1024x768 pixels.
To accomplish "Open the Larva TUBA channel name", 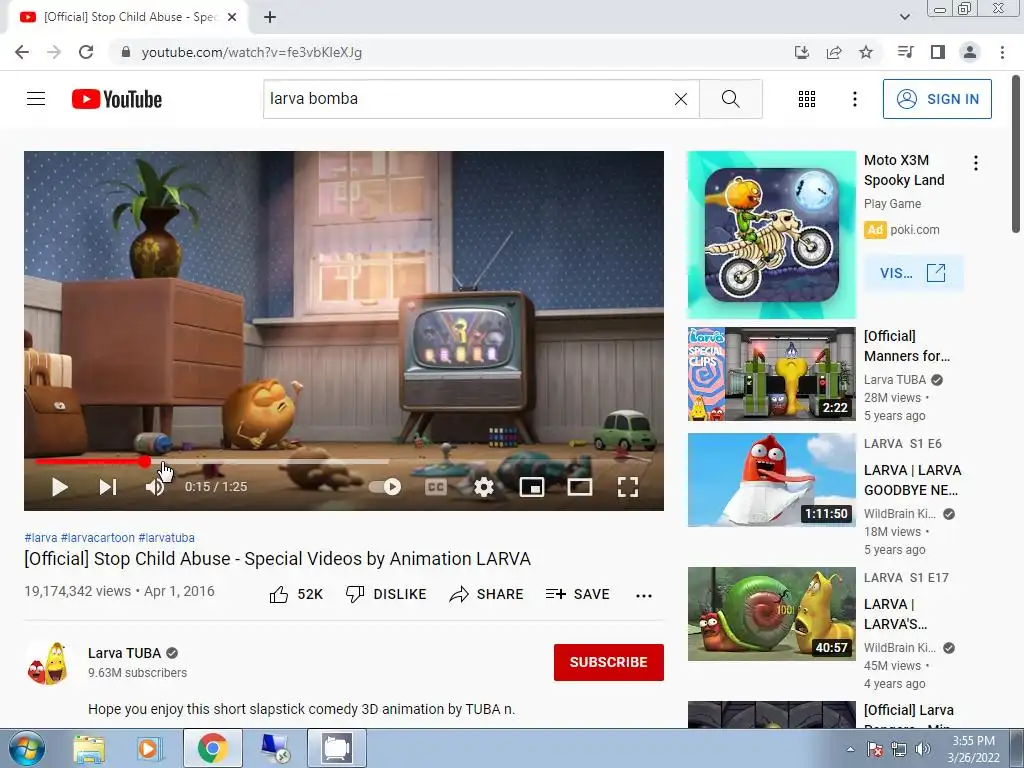I will 124,653.
